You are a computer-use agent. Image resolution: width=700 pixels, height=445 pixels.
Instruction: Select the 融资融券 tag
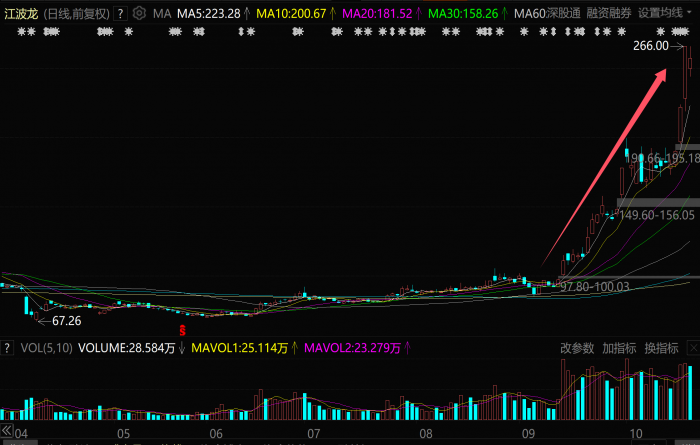coord(609,14)
